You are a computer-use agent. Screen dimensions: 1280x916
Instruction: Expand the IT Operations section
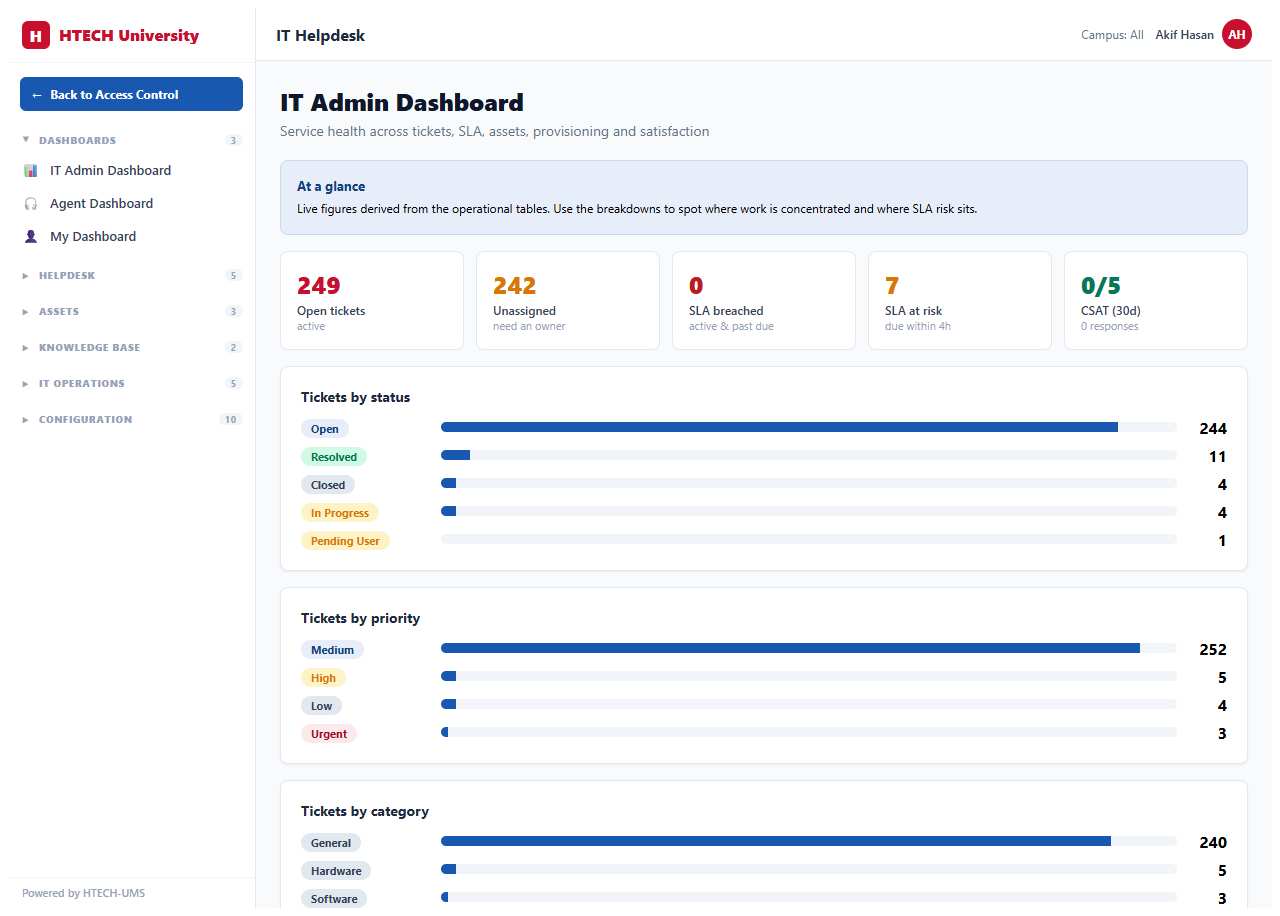[x=131, y=383]
